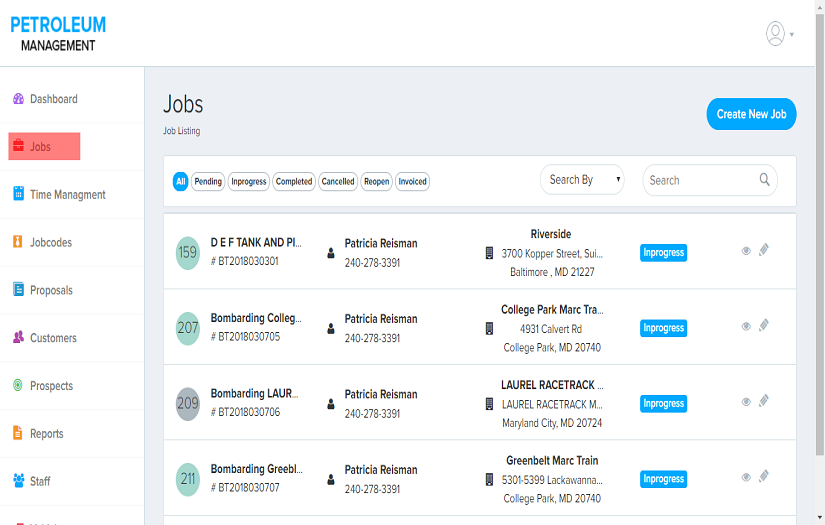Filter jobs by Inprogress status
The height and width of the screenshot is (525, 825).
tap(249, 181)
